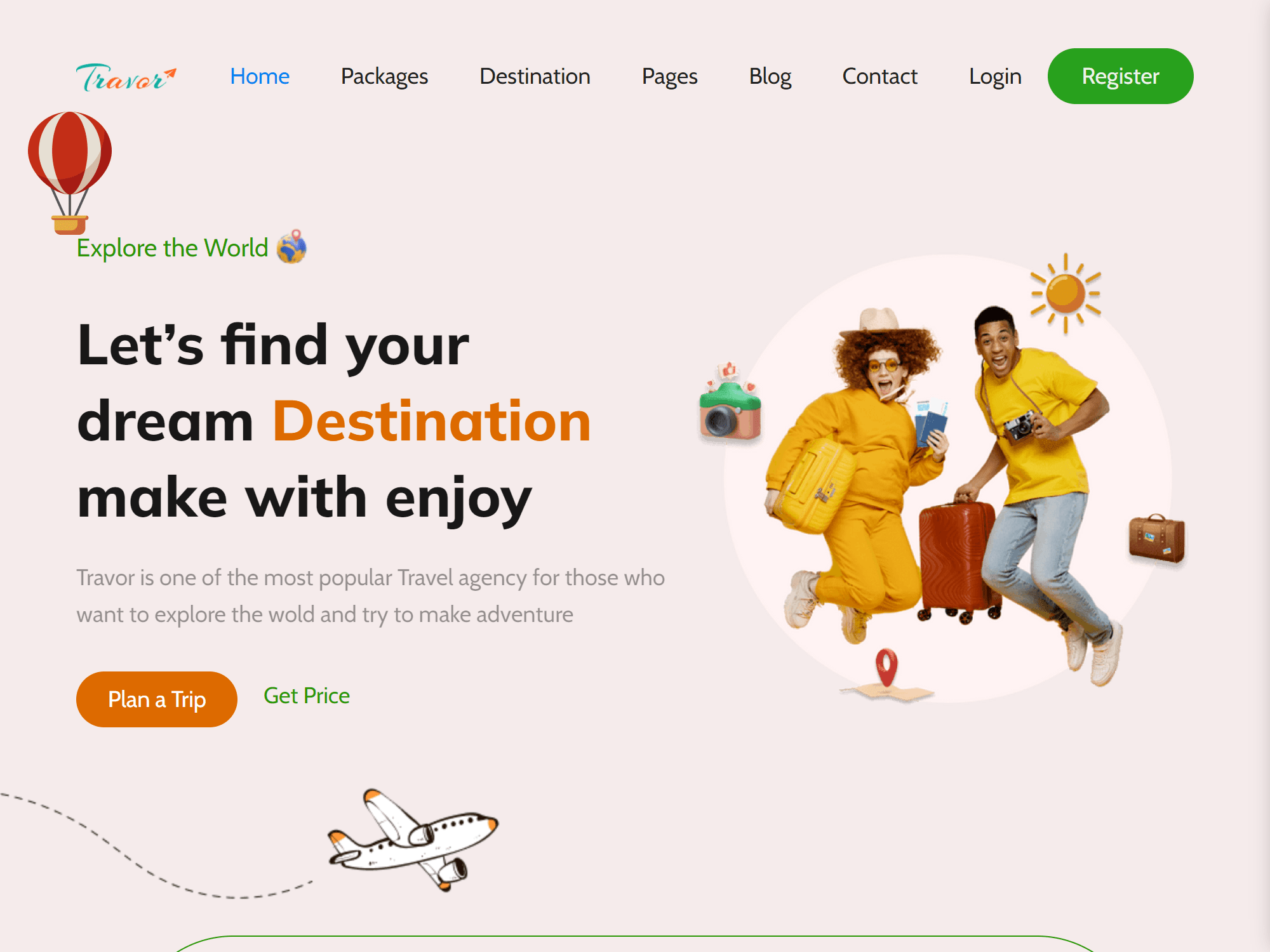1270x952 pixels.
Task: Go to the Contact page
Action: coord(879,76)
